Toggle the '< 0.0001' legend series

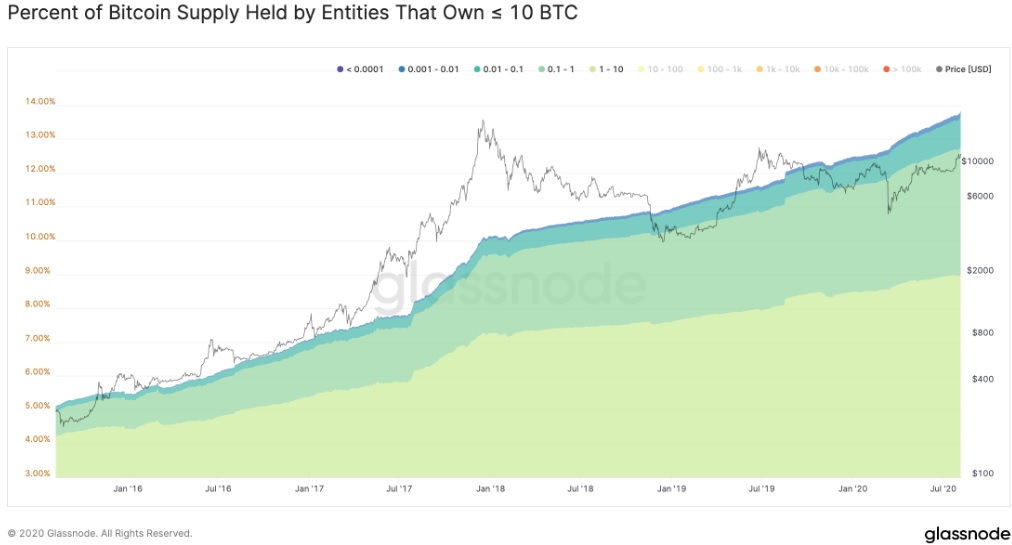pyautogui.click(x=357, y=69)
